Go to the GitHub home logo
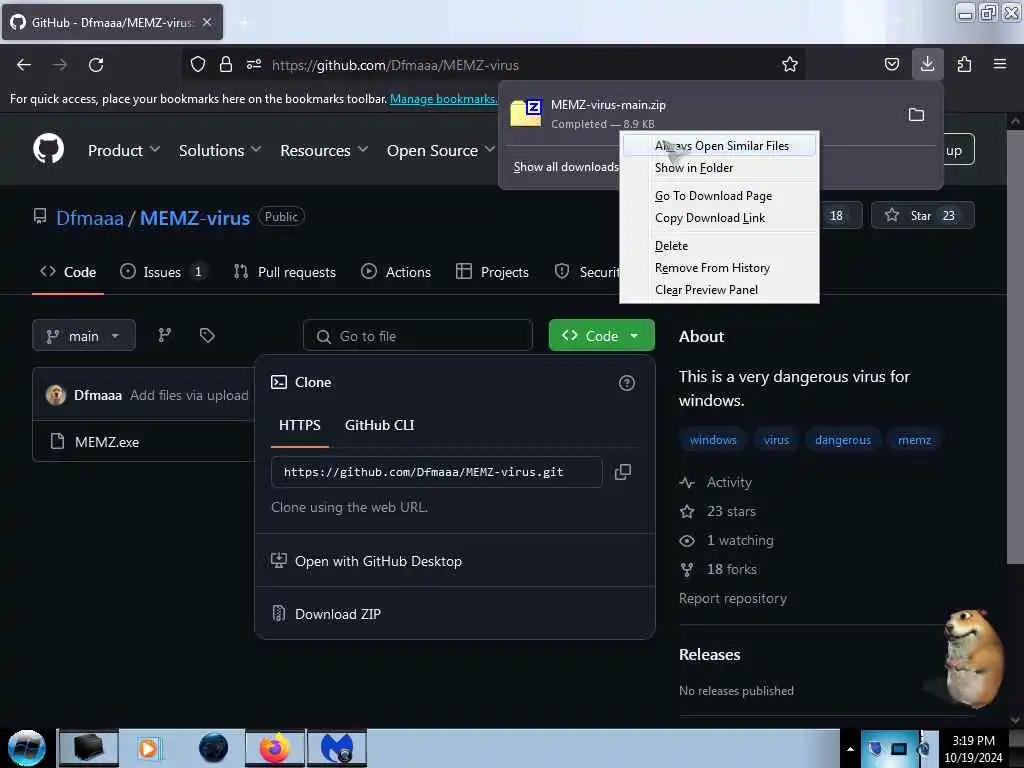Viewport: 1024px width, 768px height. (x=48, y=150)
